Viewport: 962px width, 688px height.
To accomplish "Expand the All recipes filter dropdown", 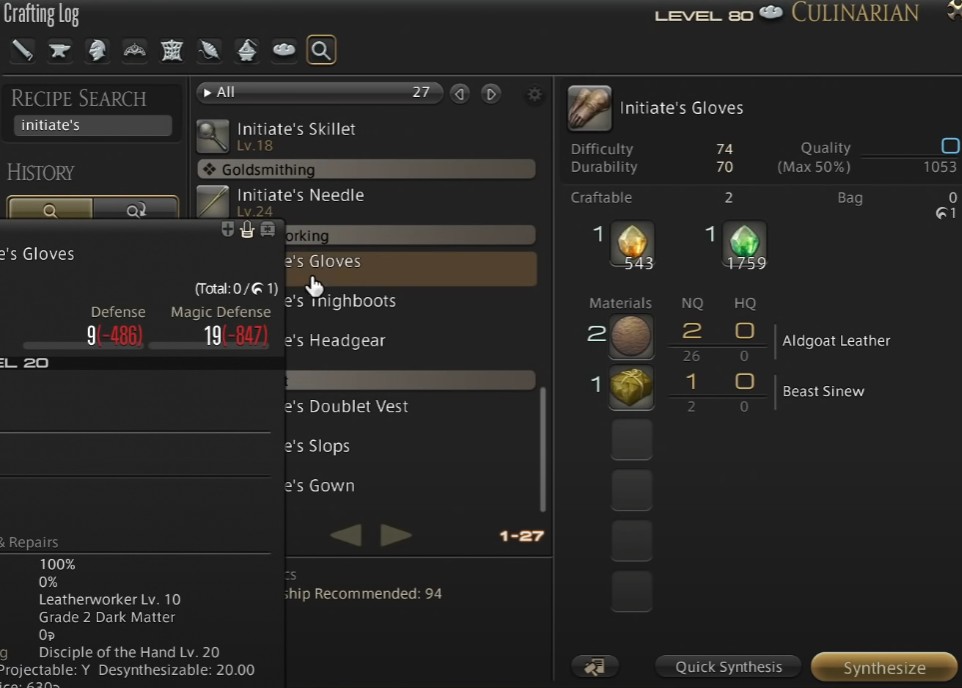I will 320,93.
